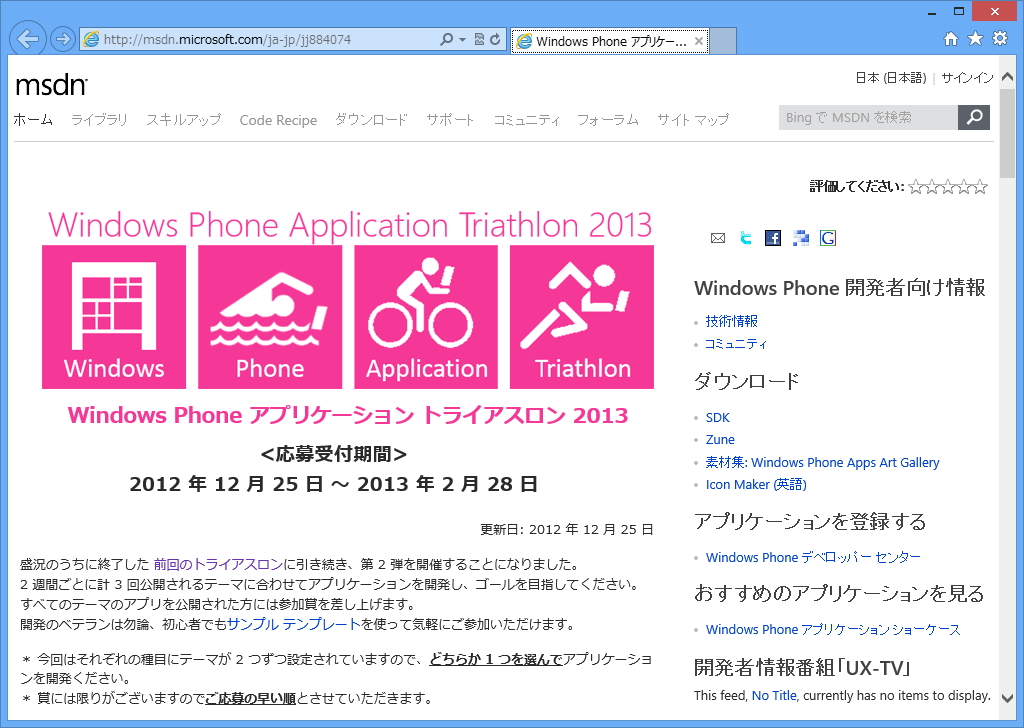
Task: Rate the page five stars
Action: [x=981, y=186]
